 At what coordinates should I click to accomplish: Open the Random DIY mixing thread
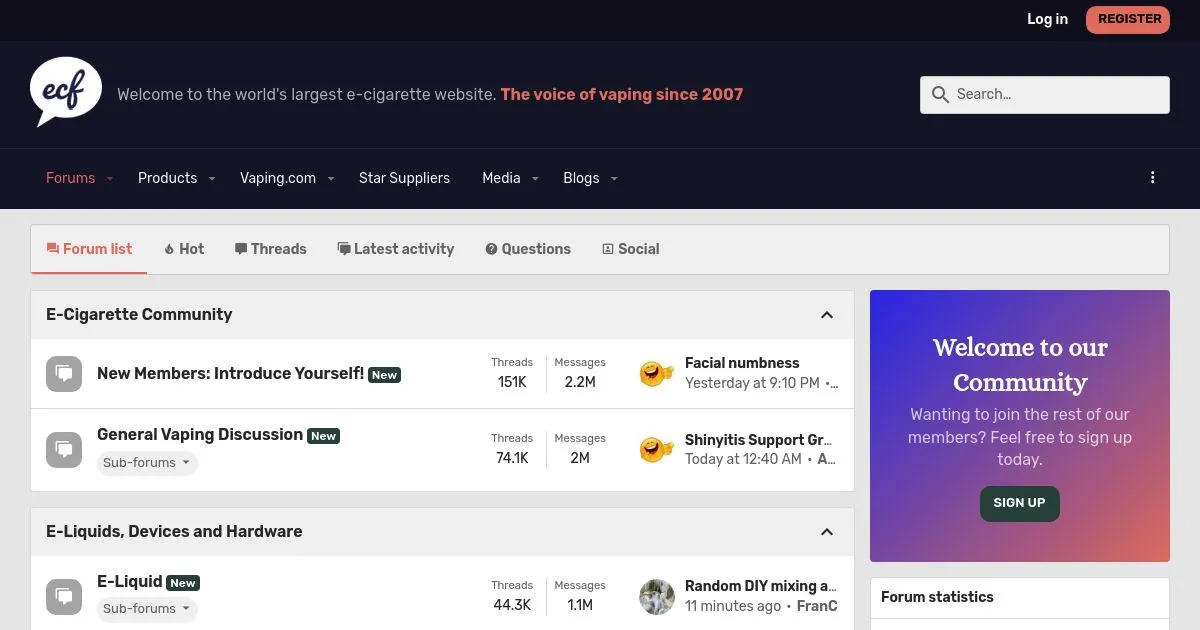point(761,586)
